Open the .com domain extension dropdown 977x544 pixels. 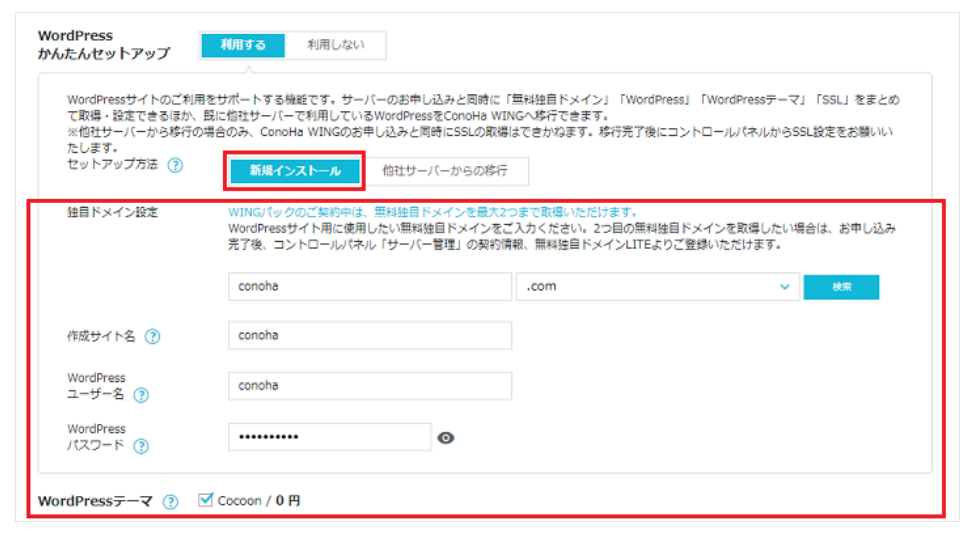pos(657,287)
